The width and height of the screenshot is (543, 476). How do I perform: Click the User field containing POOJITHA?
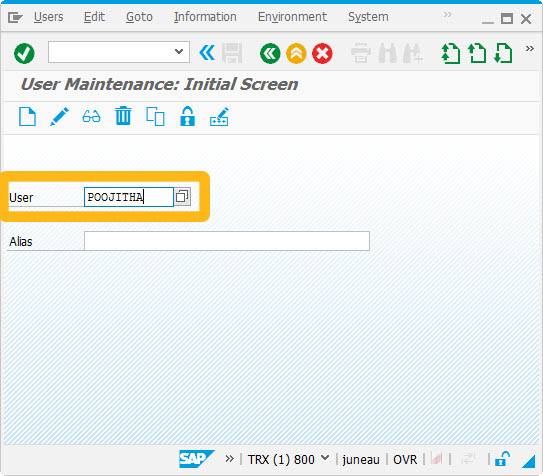129,197
